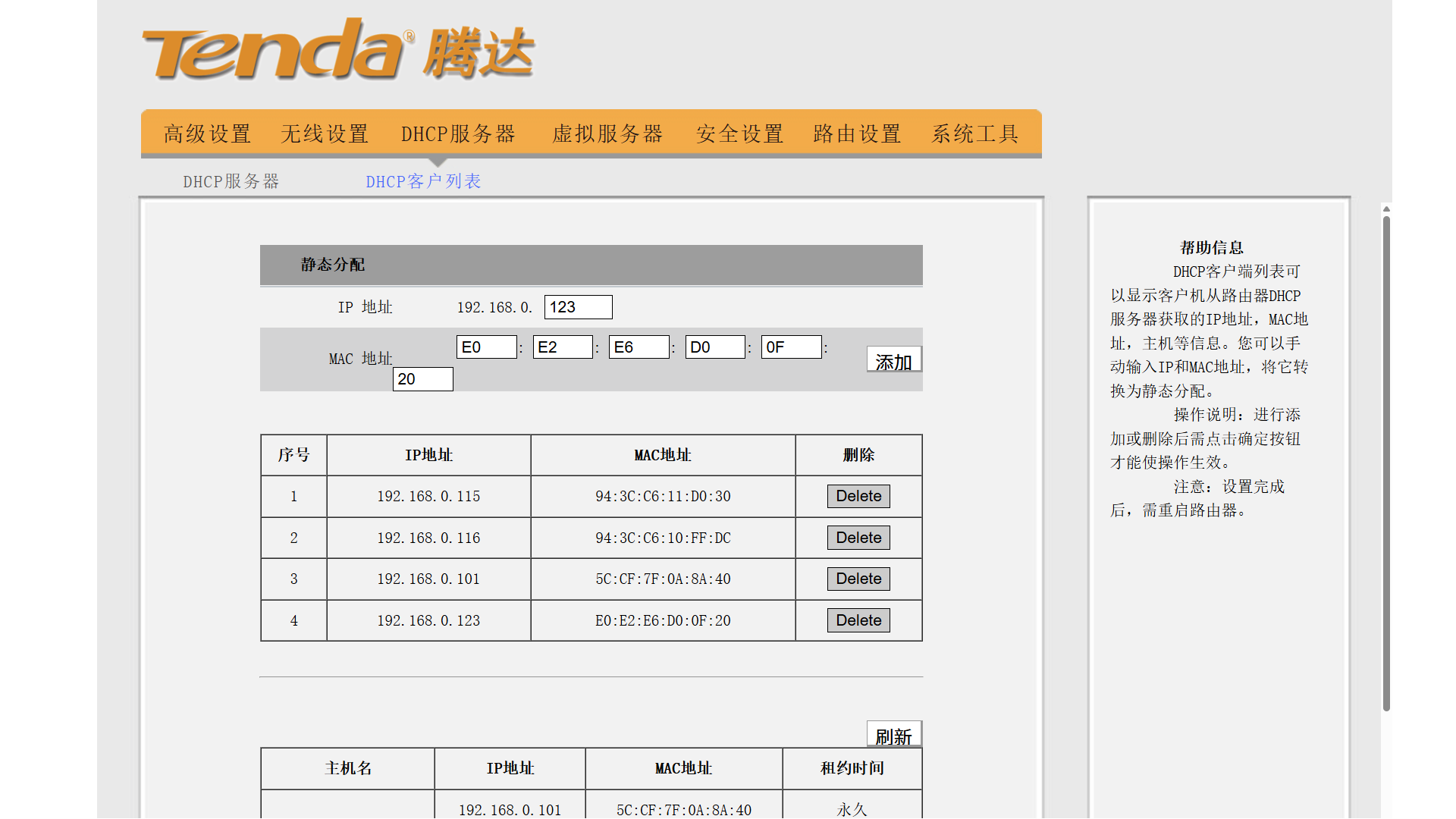The image size is (1456, 819).
Task: Click the 刷新 refresh button
Action: click(894, 734)
